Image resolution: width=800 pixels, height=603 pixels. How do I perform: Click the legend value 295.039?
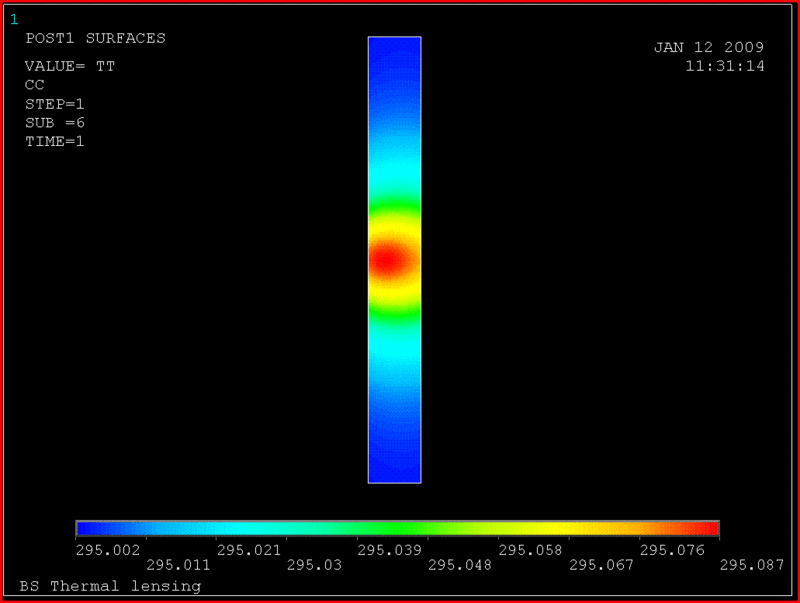click(390, 550)
